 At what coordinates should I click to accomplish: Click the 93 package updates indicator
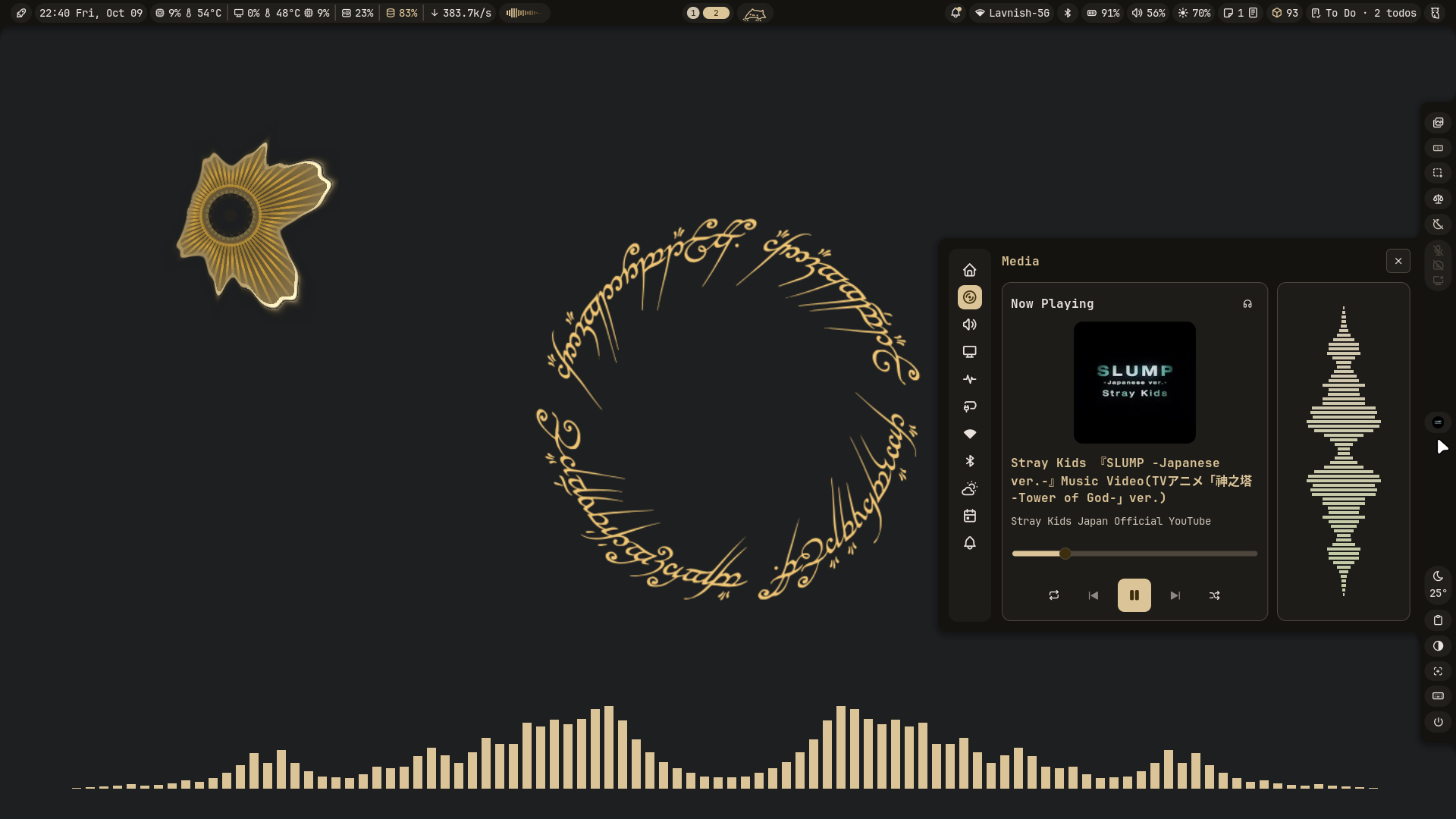[x=1285, y=13]
